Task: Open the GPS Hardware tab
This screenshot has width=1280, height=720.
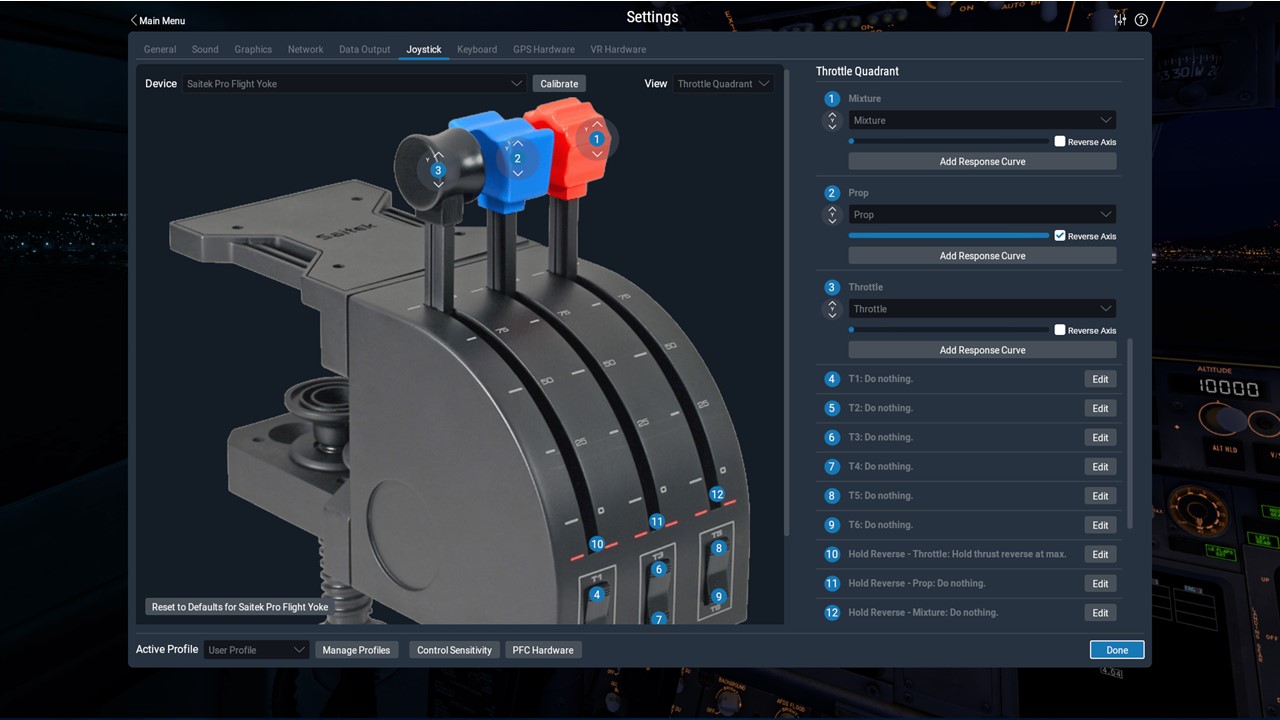Action: [544, 49]
